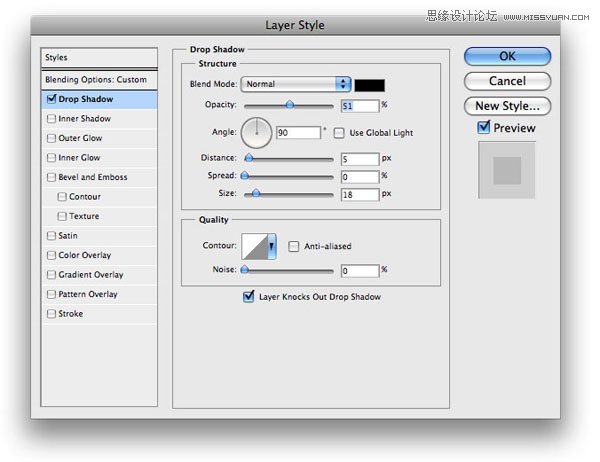Click the New Style... button
The image size is (600, 462).
(x=507, y=105)
